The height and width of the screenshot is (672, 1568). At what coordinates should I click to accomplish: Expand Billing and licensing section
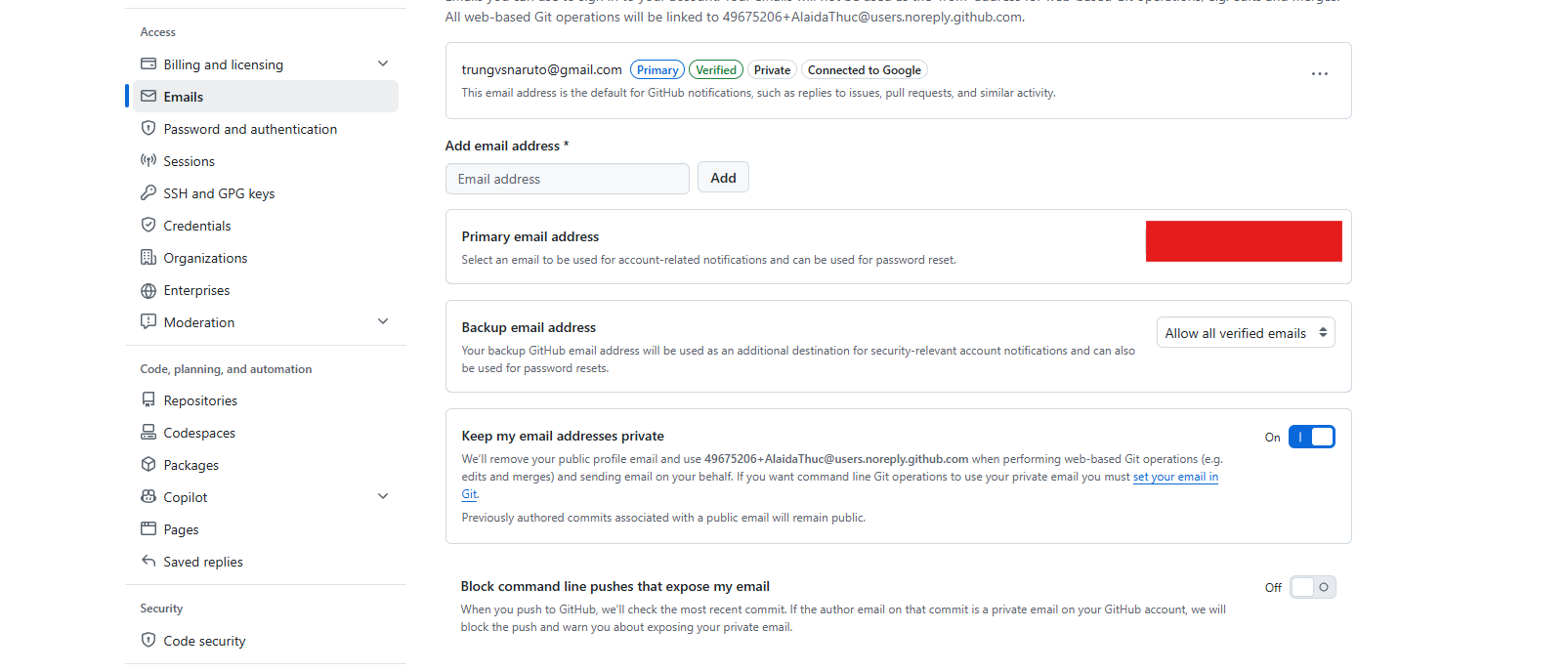(x=383, y=64)
